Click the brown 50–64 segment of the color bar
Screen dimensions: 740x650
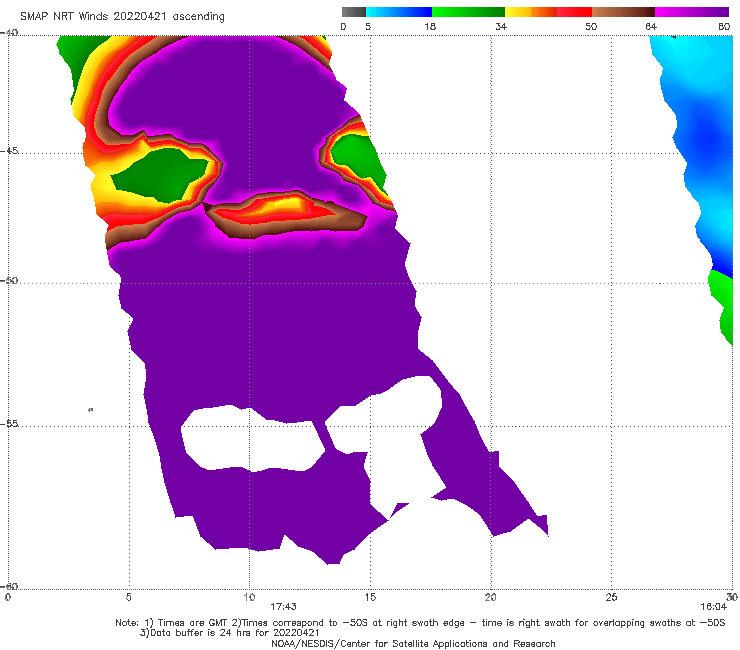click(623, 12)
